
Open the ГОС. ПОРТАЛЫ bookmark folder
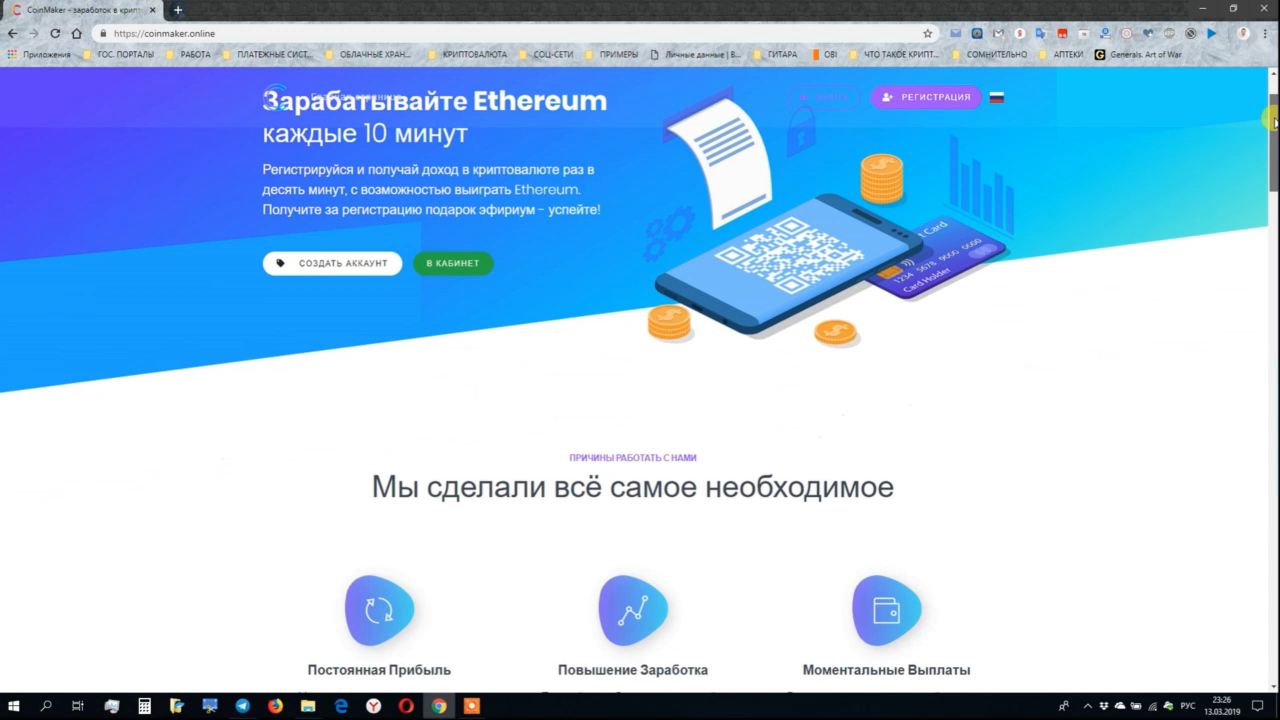pos(118,54)
